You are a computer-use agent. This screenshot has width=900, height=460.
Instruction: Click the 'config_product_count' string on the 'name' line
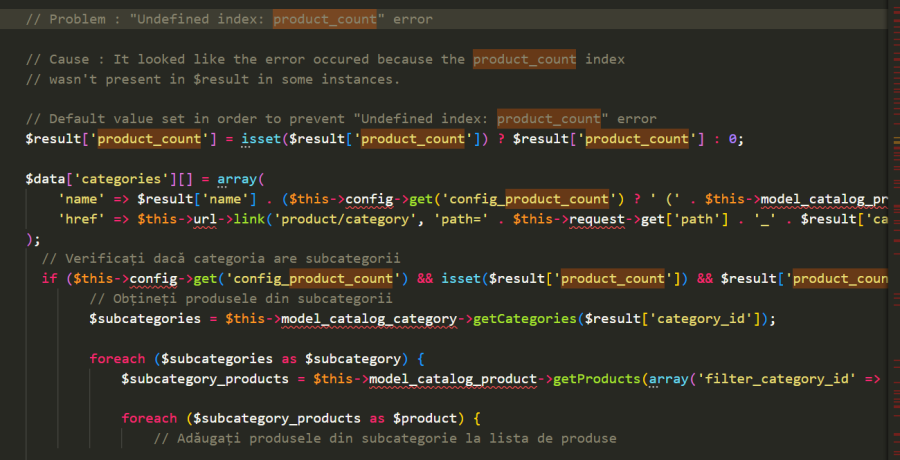click(x=528, y=199)
